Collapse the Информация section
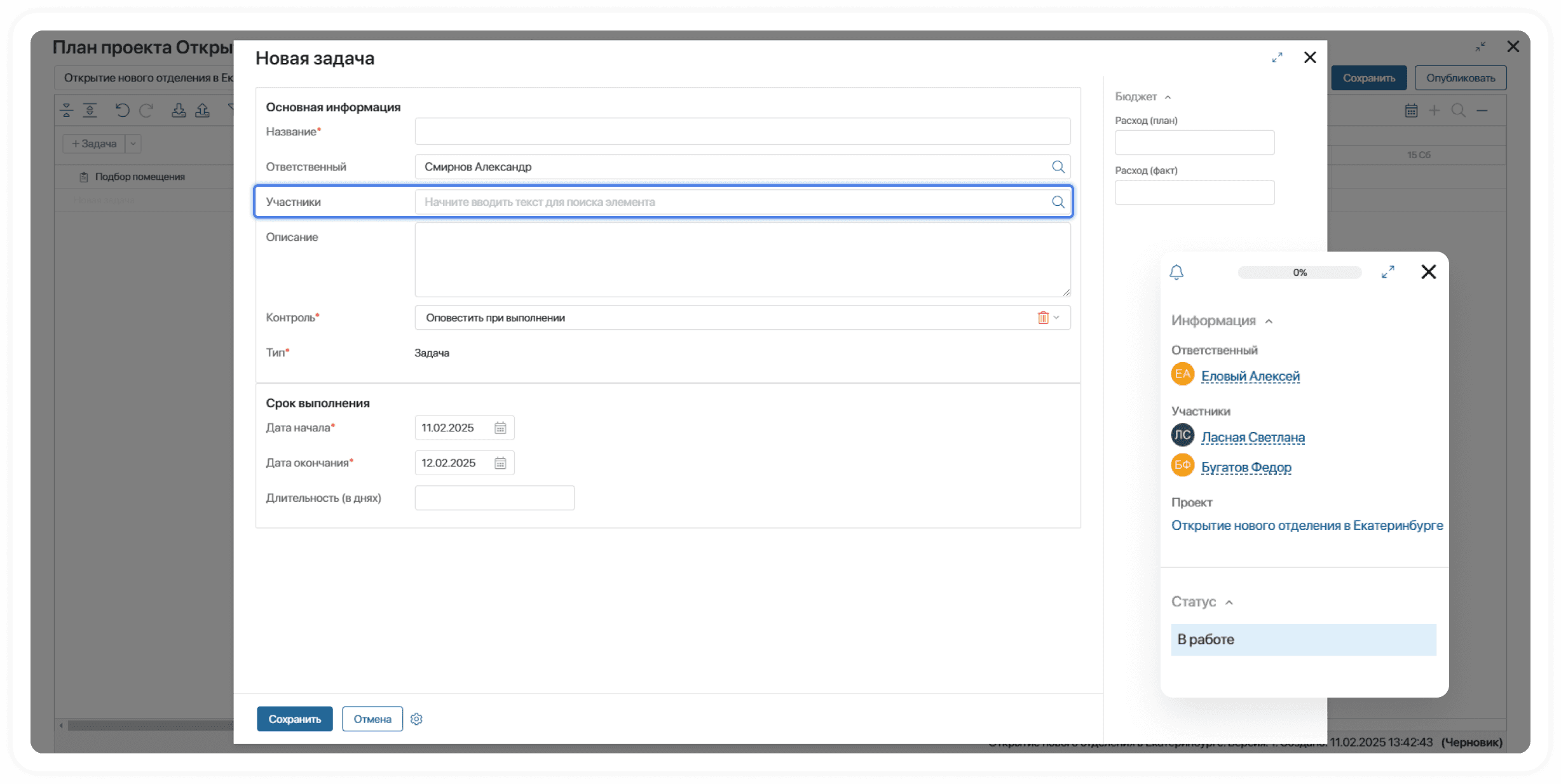 1269,321
